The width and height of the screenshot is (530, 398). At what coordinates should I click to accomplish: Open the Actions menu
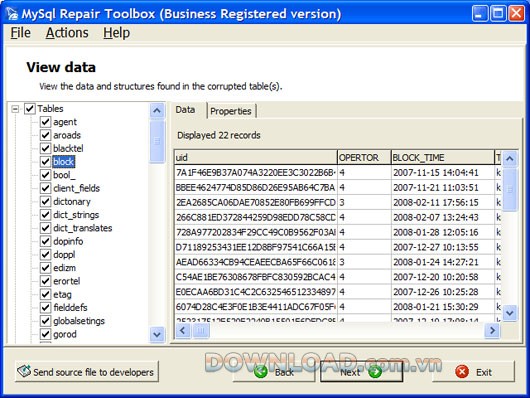pyautogui.click(x=67, y=33)
